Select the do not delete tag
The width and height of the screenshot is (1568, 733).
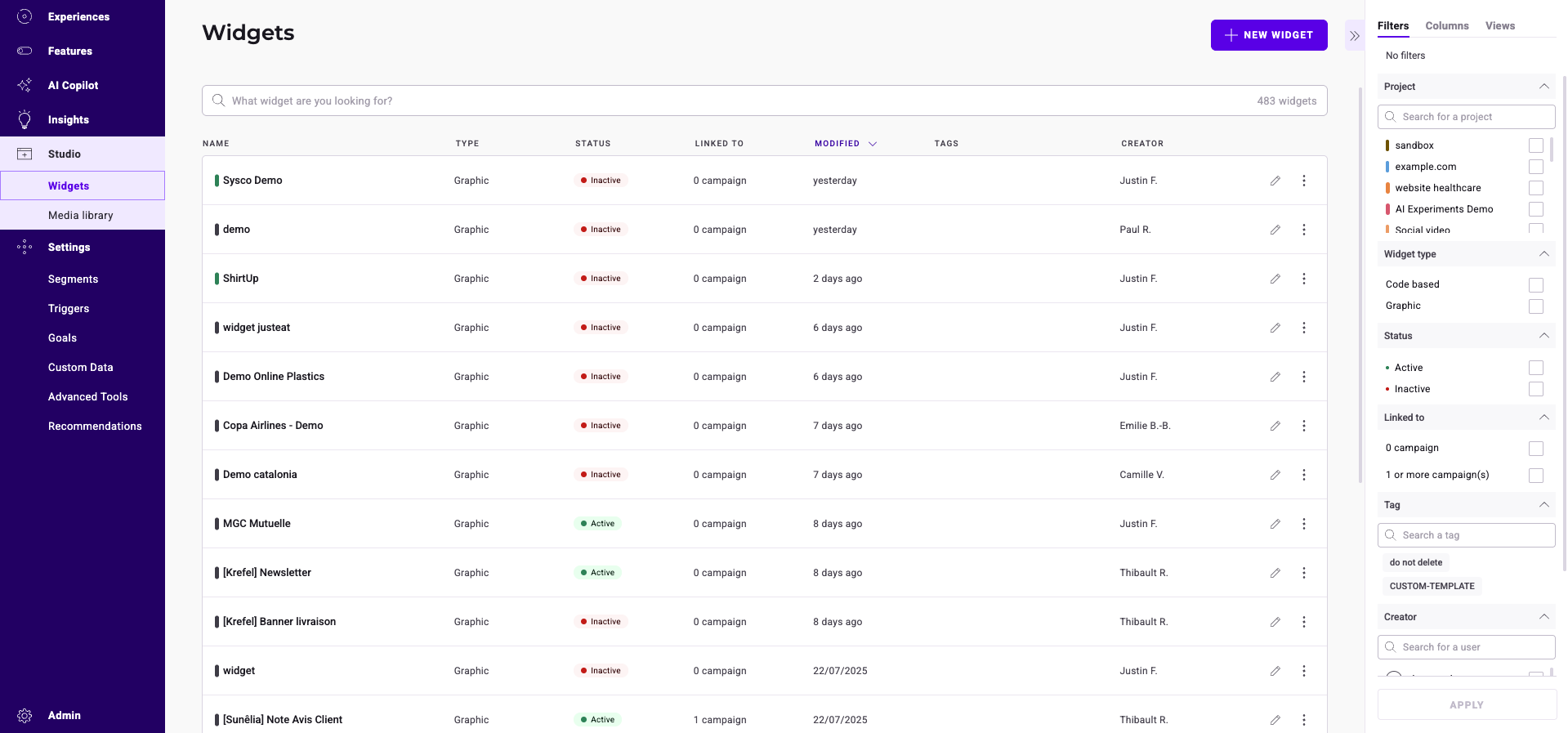(1416, 562)
